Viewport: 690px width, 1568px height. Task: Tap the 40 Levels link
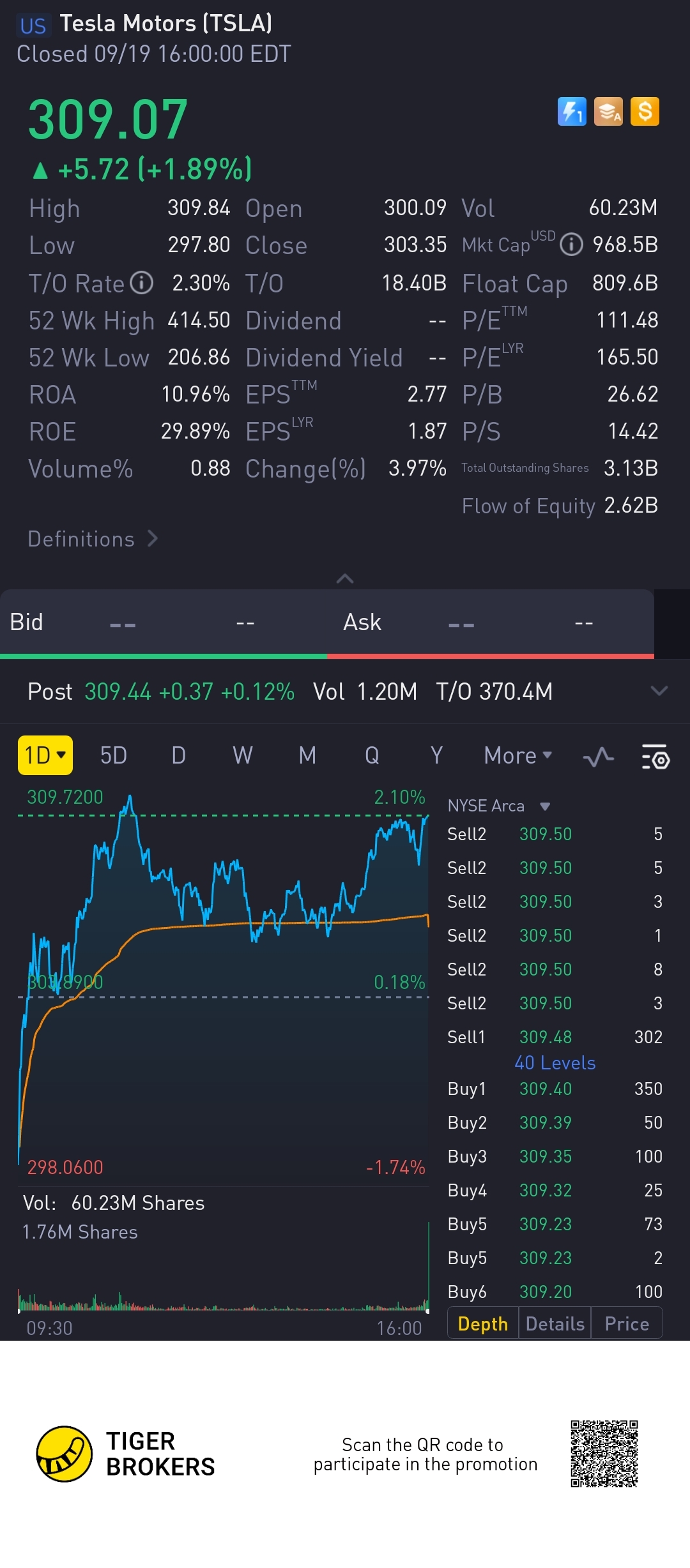pyautogui.click(x=555, y=1063)
